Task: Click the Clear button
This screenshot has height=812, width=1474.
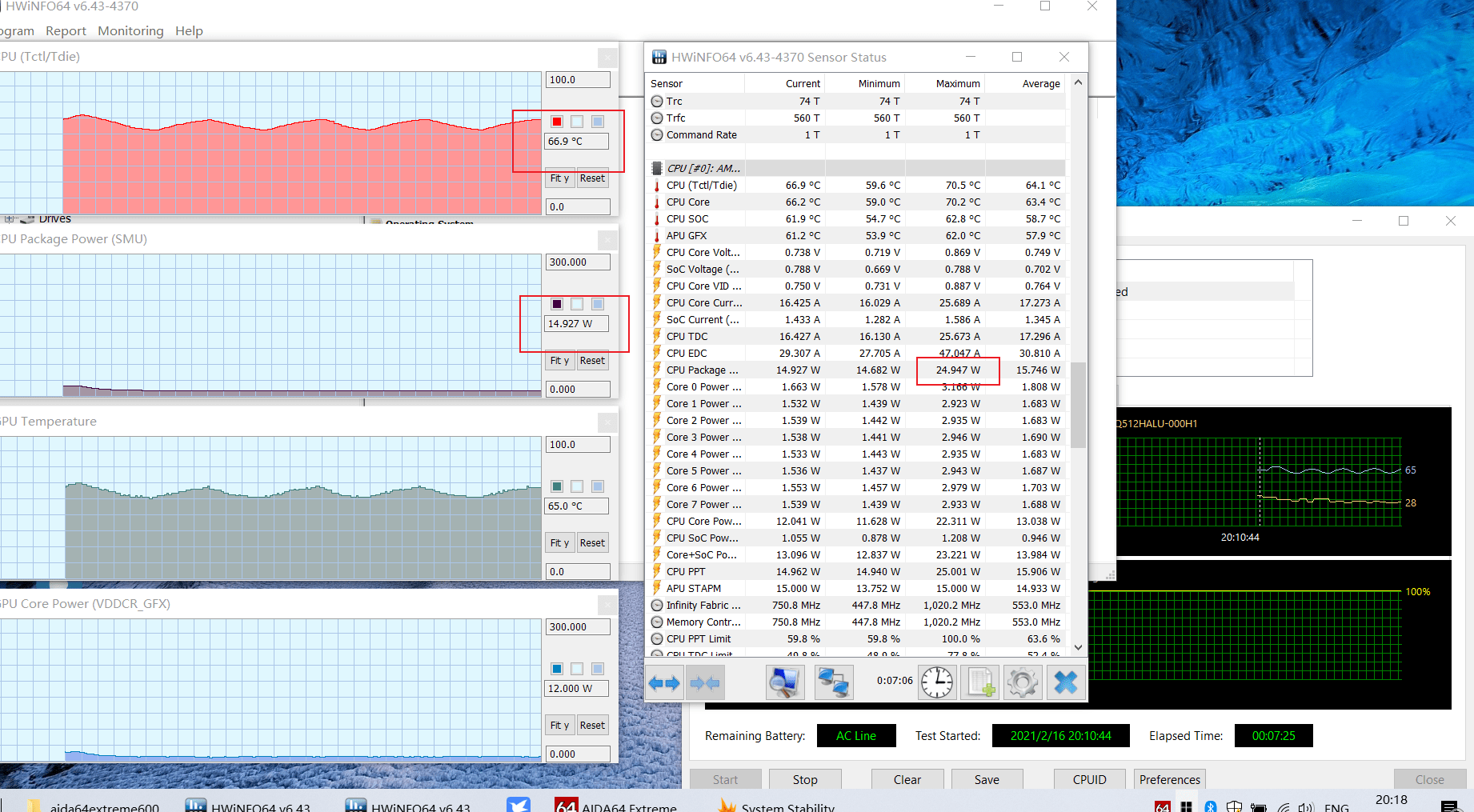Action: point(907,779)
